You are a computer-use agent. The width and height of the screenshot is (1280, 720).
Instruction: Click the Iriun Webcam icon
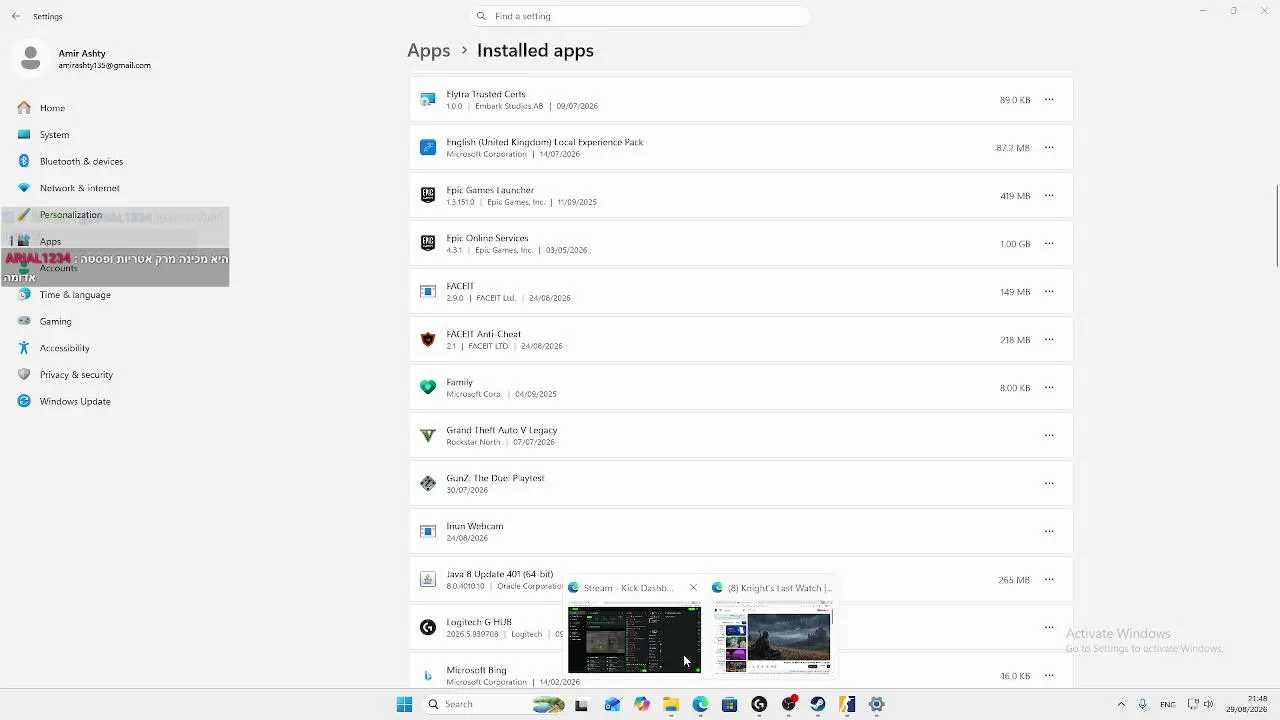click(x=428, y=532)
